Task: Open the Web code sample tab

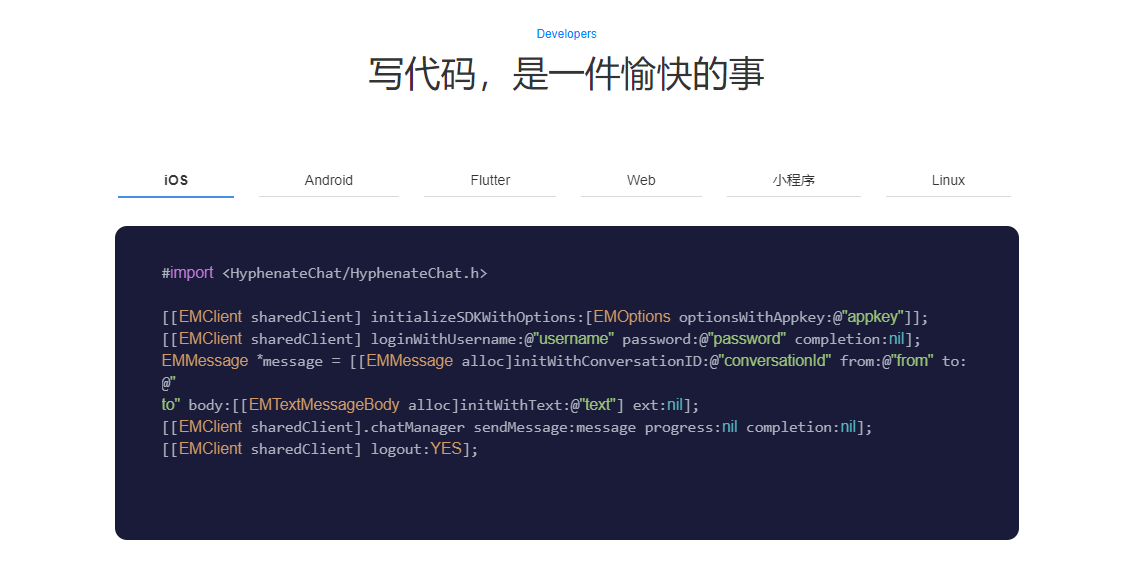Action: [641, 180]
